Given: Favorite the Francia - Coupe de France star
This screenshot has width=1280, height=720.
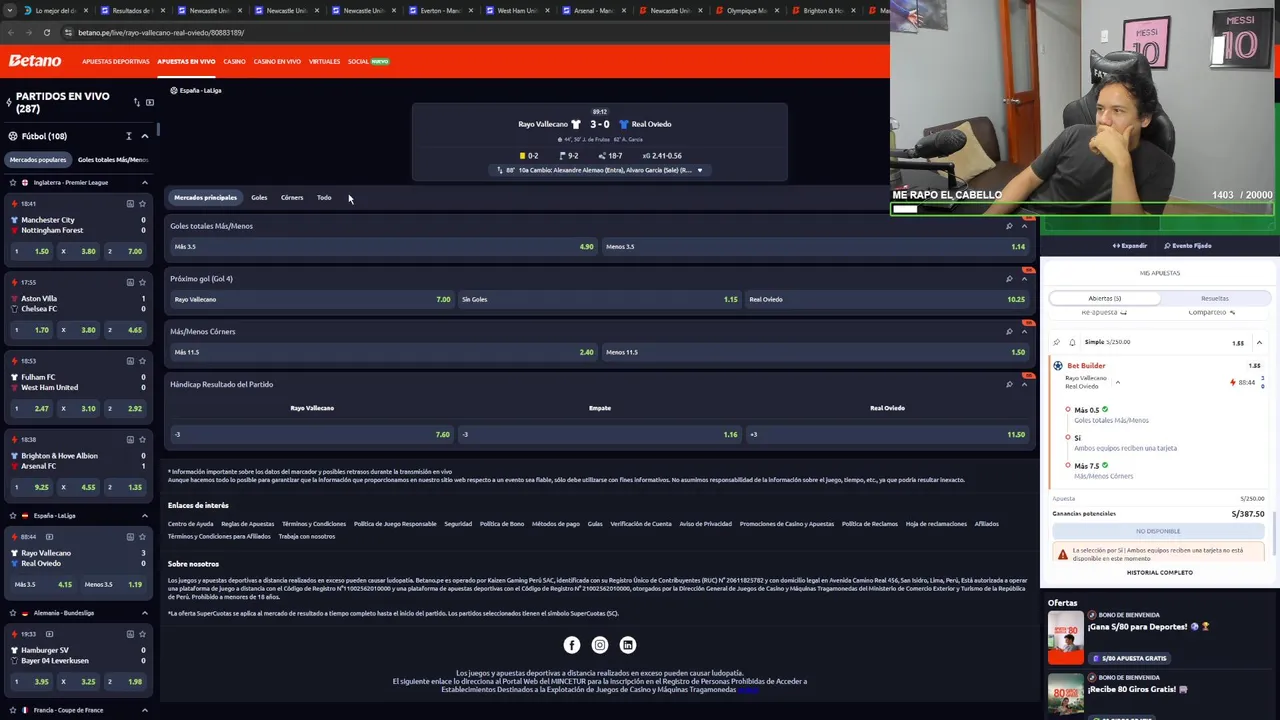Looking at the screenshot, I should 12,710.
